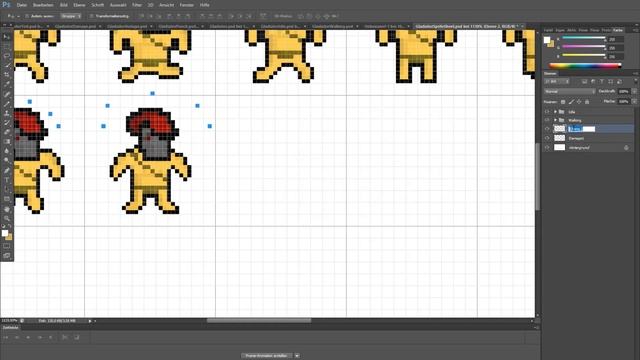Select the Eraser tool

(x=7, y=132)
